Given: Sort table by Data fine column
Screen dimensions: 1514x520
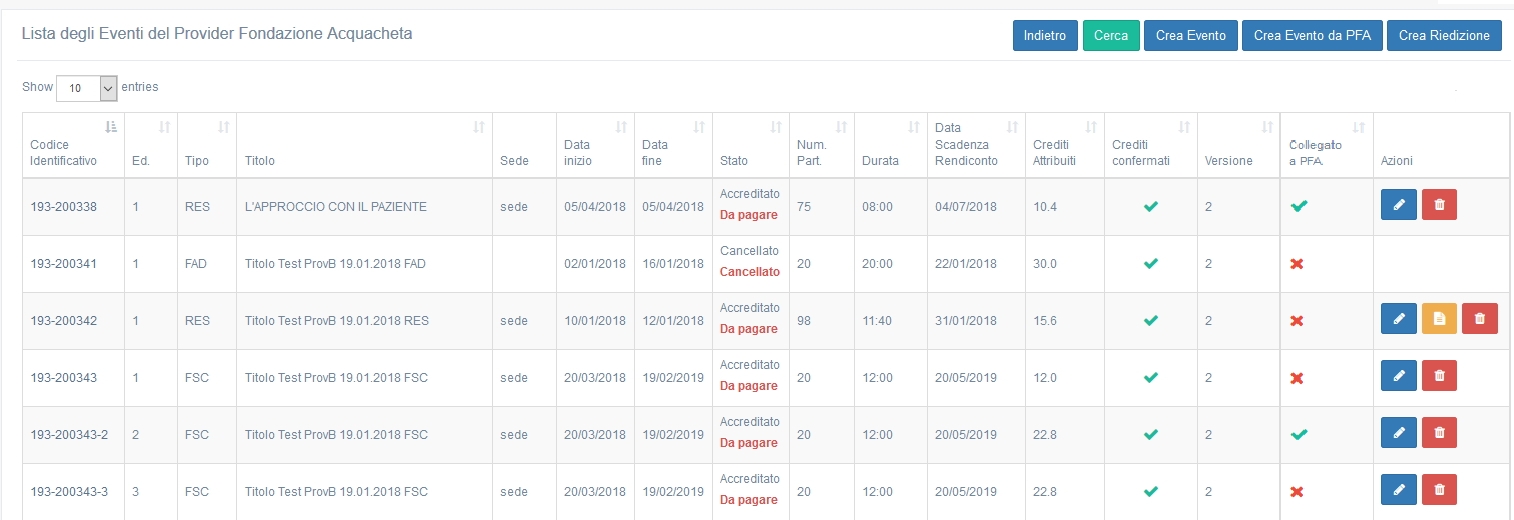Looking at the screenshot, I should (x=700, y=127).
